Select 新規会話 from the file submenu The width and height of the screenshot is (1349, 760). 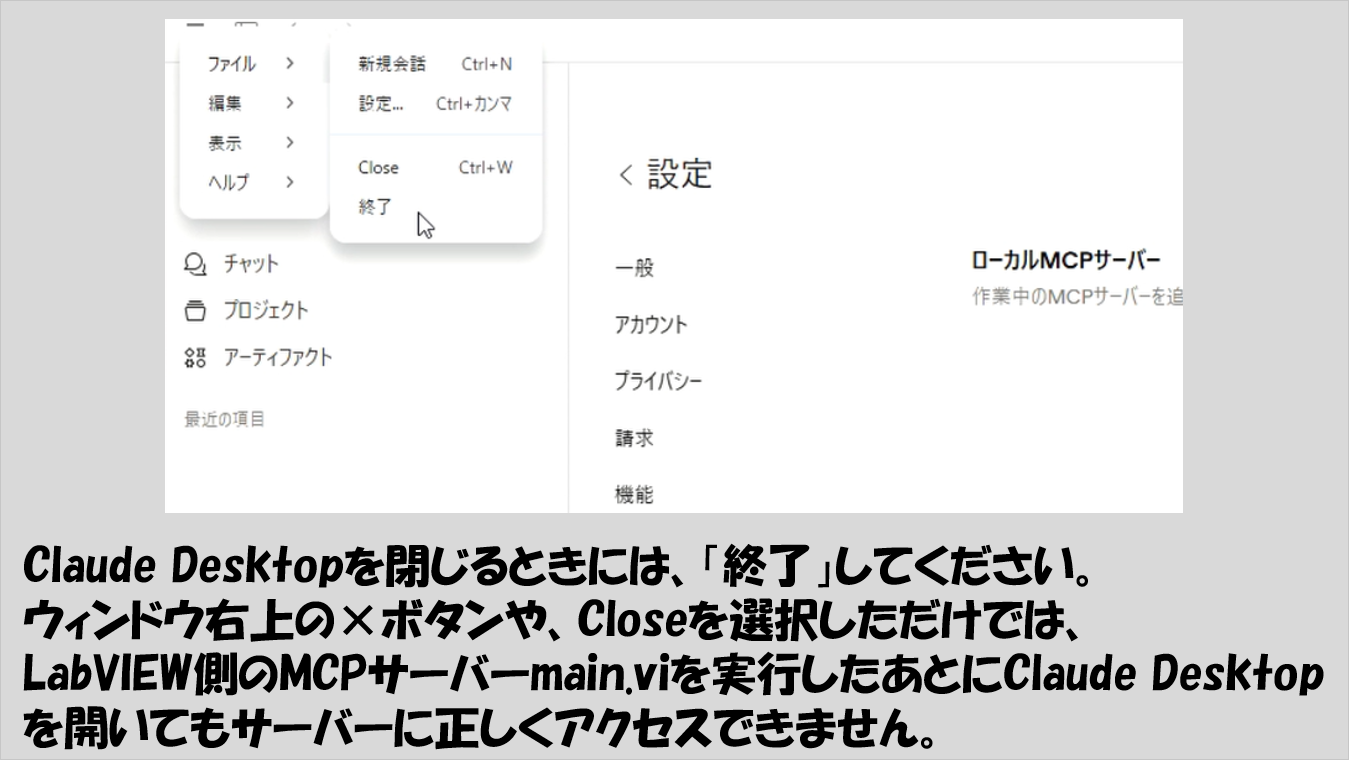[x=392, y=64]
